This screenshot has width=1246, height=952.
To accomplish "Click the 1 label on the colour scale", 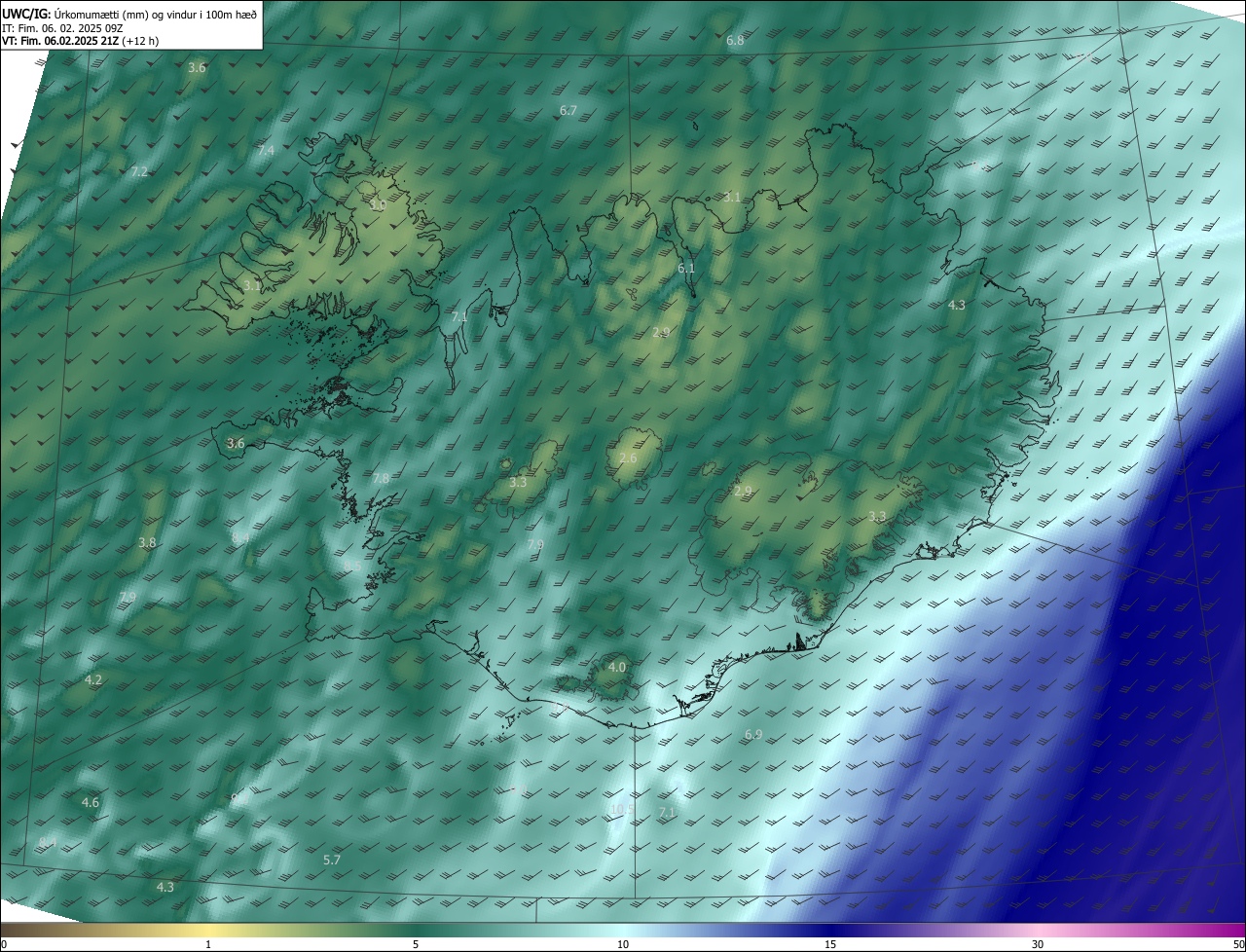I will 208,944.
